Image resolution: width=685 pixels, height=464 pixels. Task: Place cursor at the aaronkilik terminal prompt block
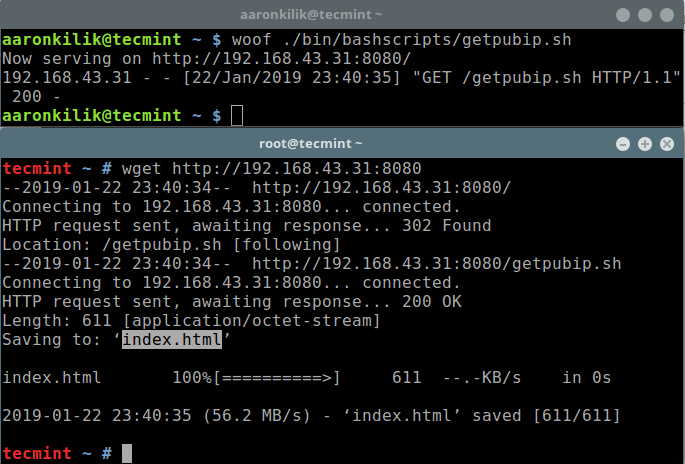(236, 116)
